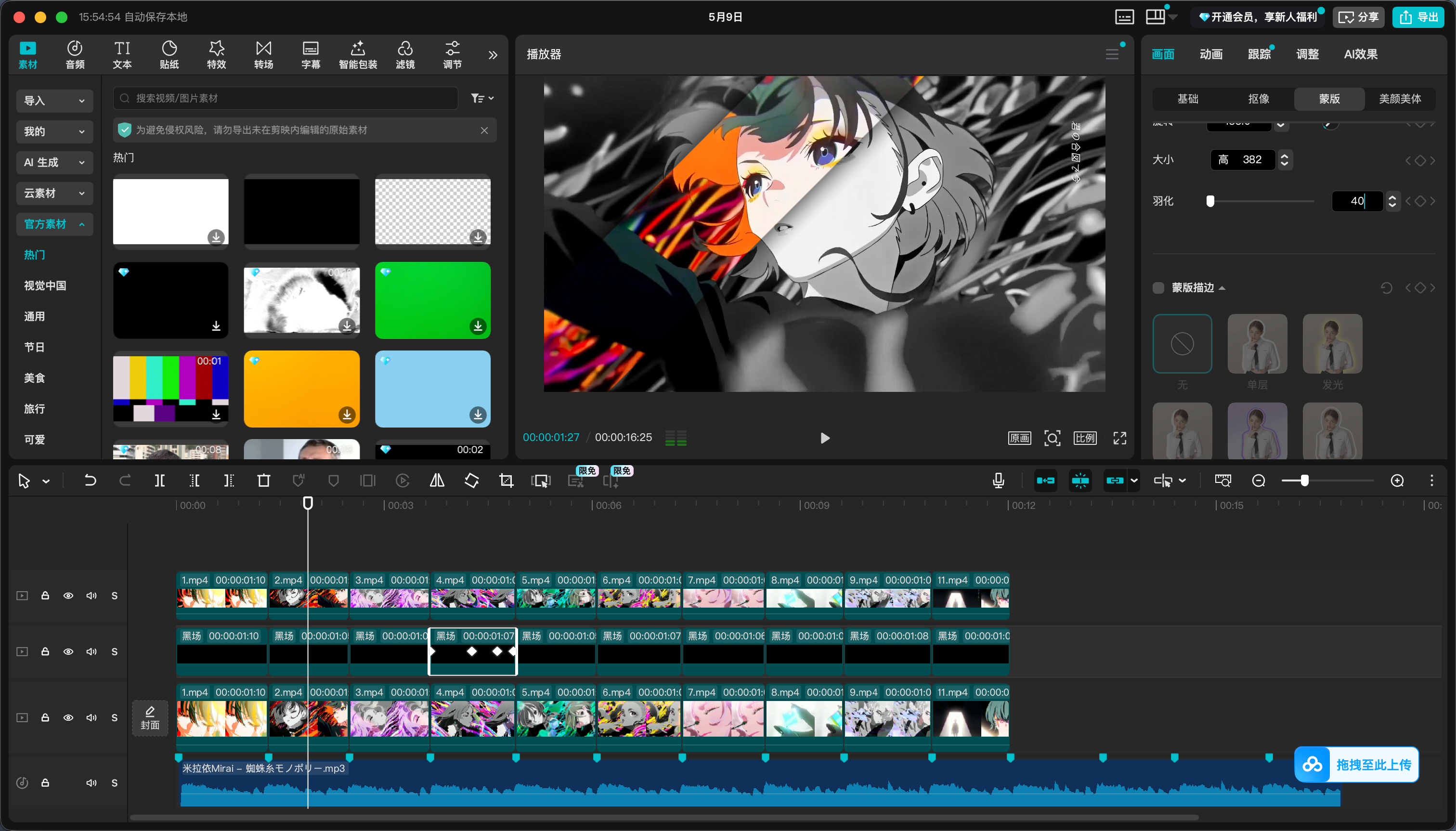Click the mirror flip tool
Screen dimensions: 1456x831
[x=437, y=480]
